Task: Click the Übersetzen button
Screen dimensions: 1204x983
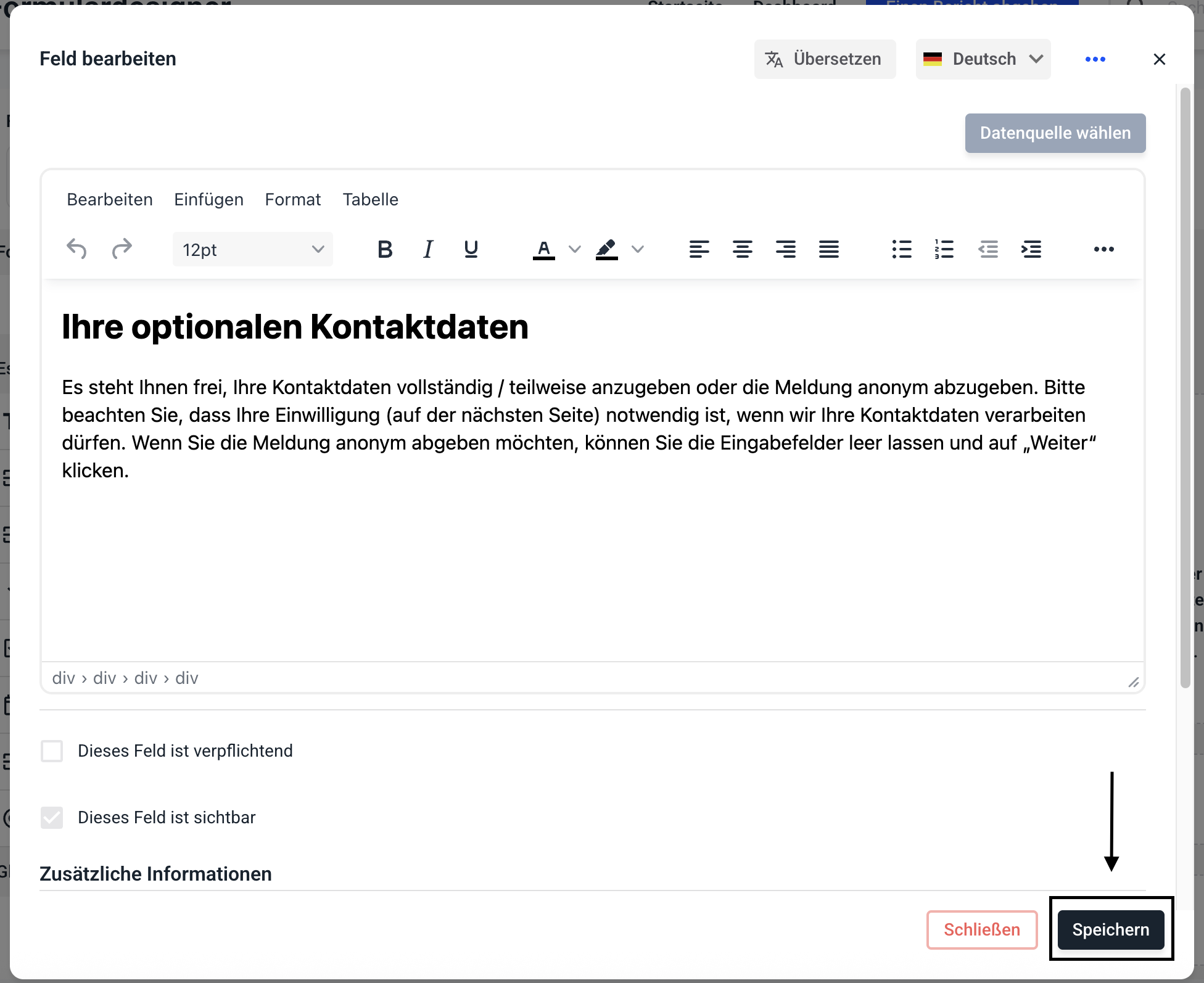Action: [x=824, y=59]
